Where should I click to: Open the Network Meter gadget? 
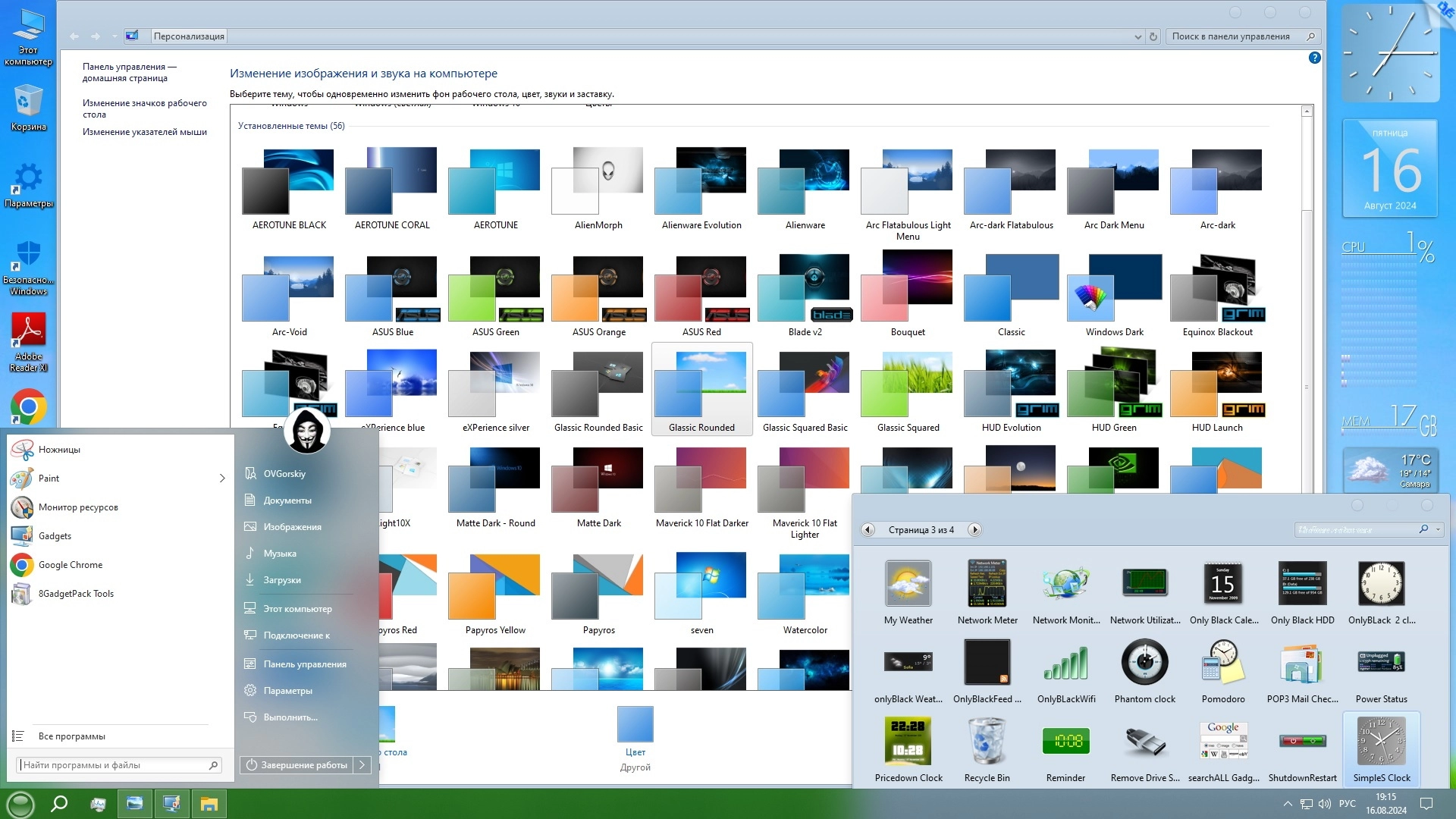click(x=987, y=584)
